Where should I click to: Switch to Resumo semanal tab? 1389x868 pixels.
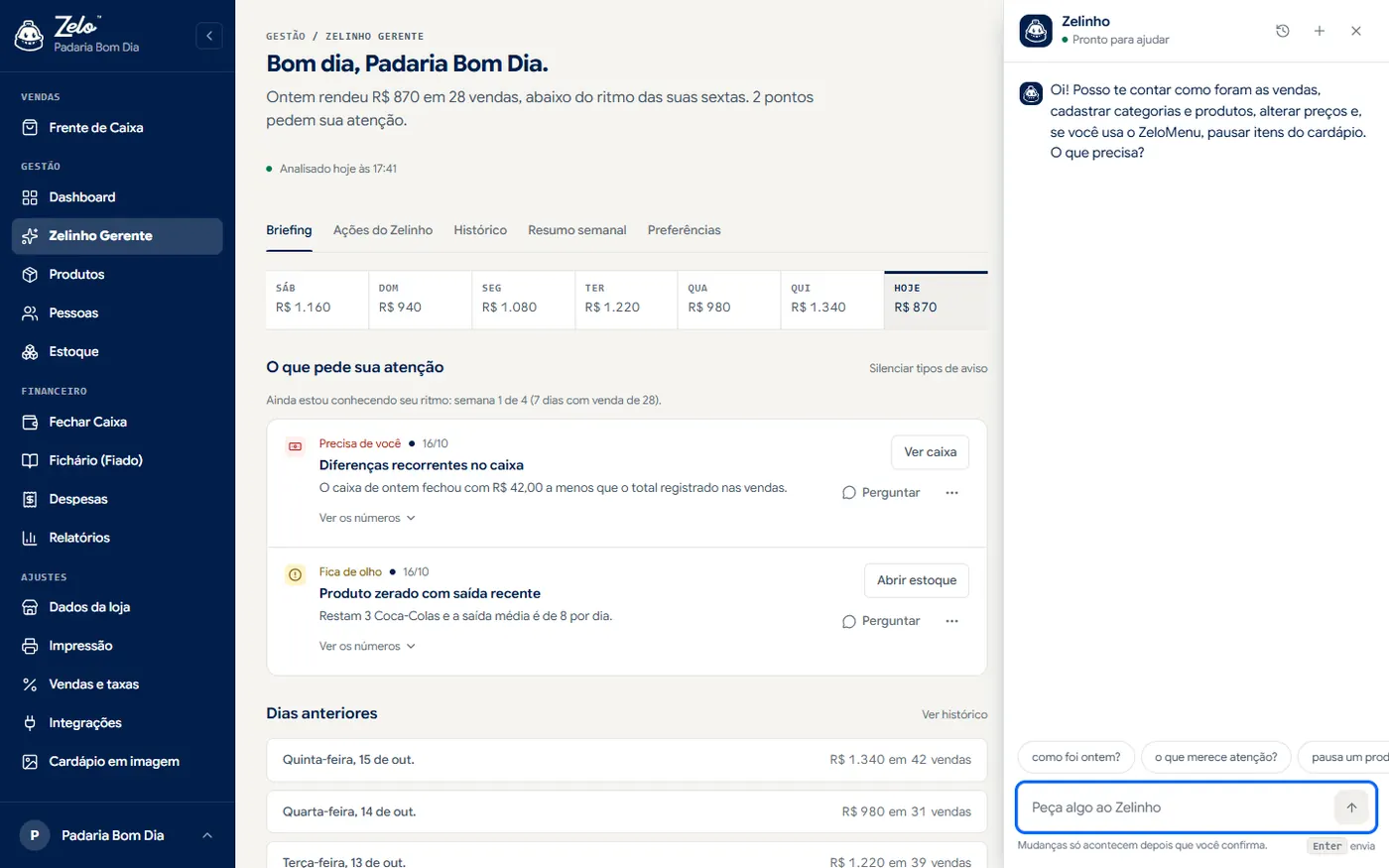pyautogui.click(x=577, y=230)
